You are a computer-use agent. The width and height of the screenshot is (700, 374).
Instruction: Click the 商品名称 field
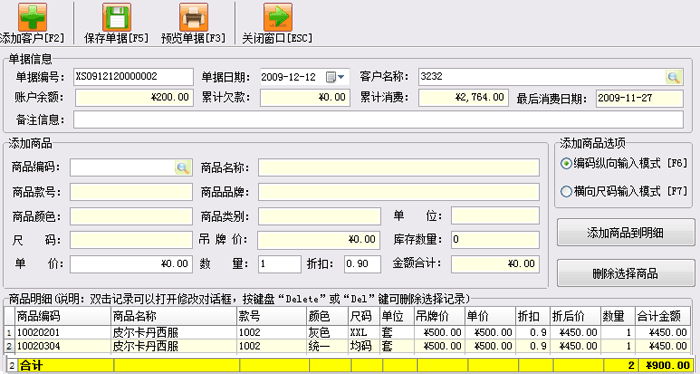point(399,168)
